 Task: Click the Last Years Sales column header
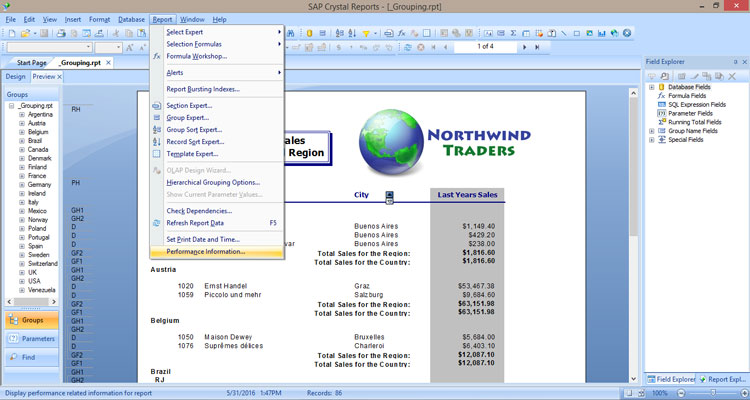coord(467,195)
